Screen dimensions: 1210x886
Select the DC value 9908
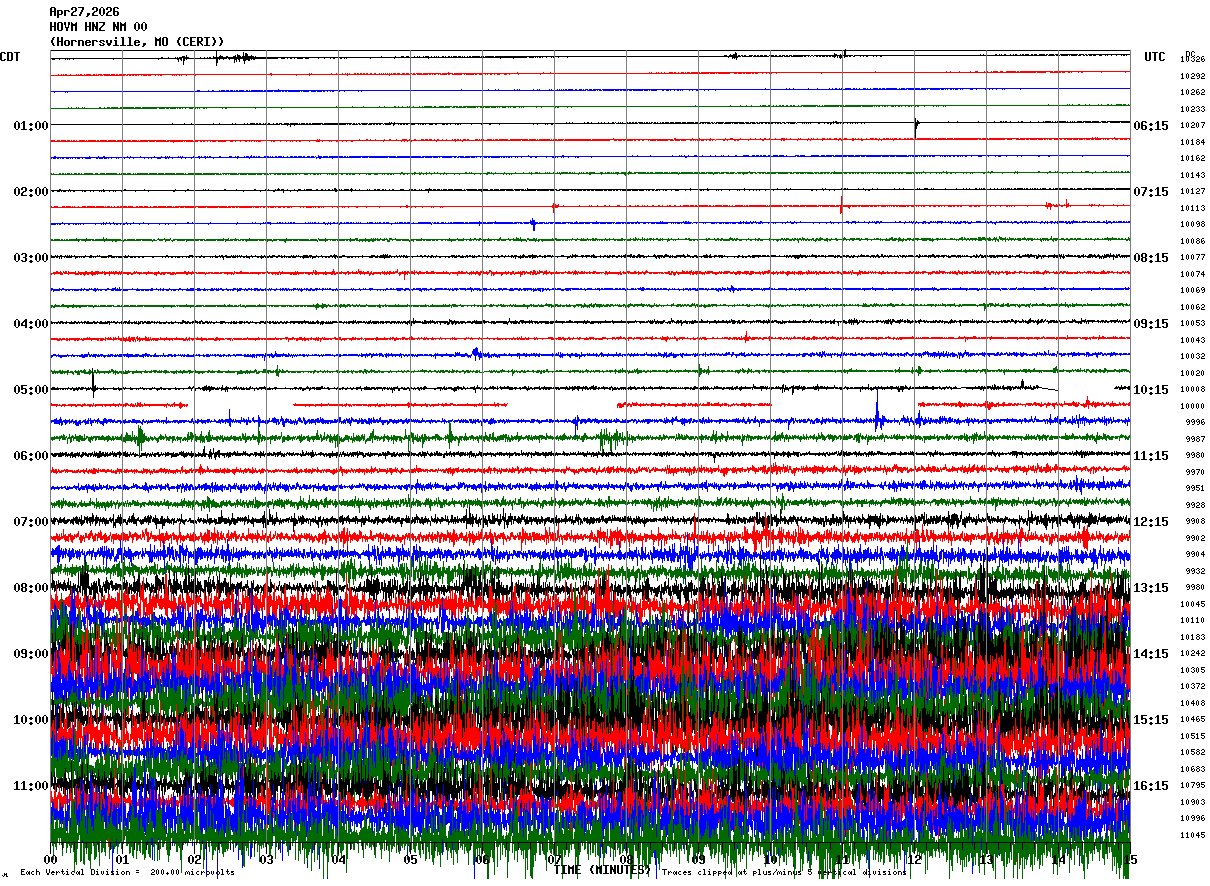click(x=1195, y=522)
